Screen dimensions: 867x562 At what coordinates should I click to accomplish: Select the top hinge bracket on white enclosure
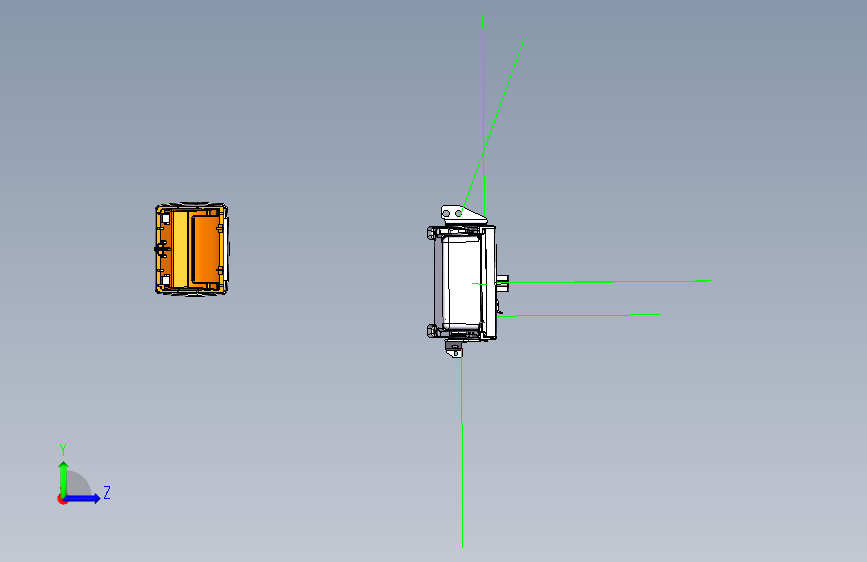pos(463,214)
